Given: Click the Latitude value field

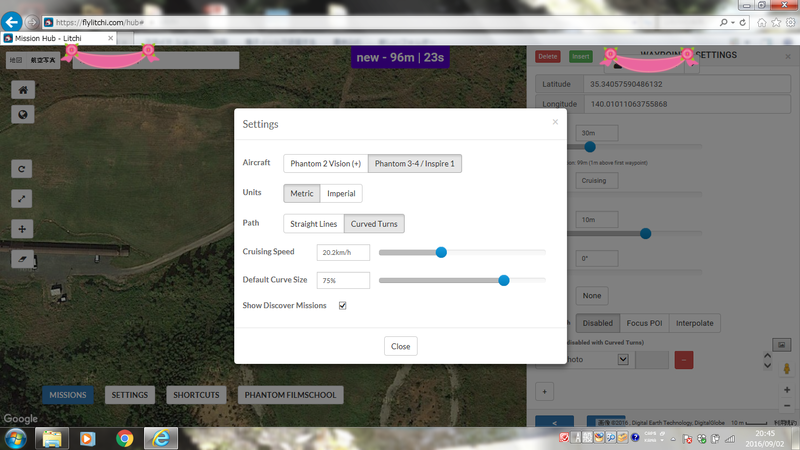Looking at the screenshot, I should (x=687, y=84).
